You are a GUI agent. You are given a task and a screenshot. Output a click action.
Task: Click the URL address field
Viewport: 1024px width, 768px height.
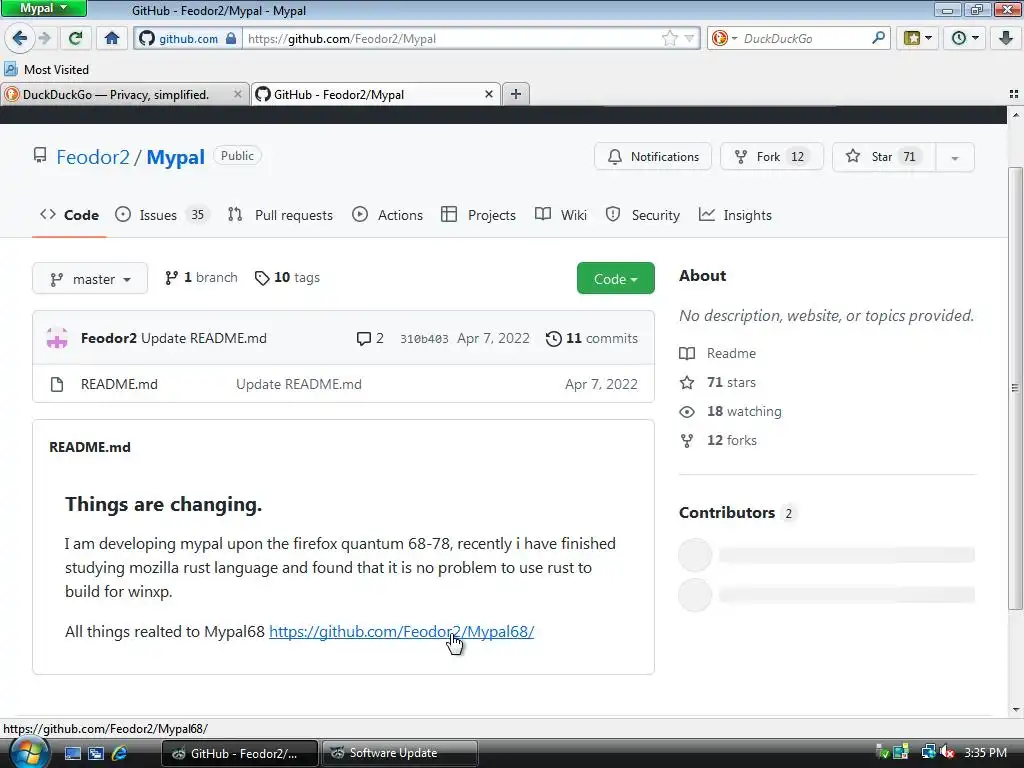(x=451, y=39)
